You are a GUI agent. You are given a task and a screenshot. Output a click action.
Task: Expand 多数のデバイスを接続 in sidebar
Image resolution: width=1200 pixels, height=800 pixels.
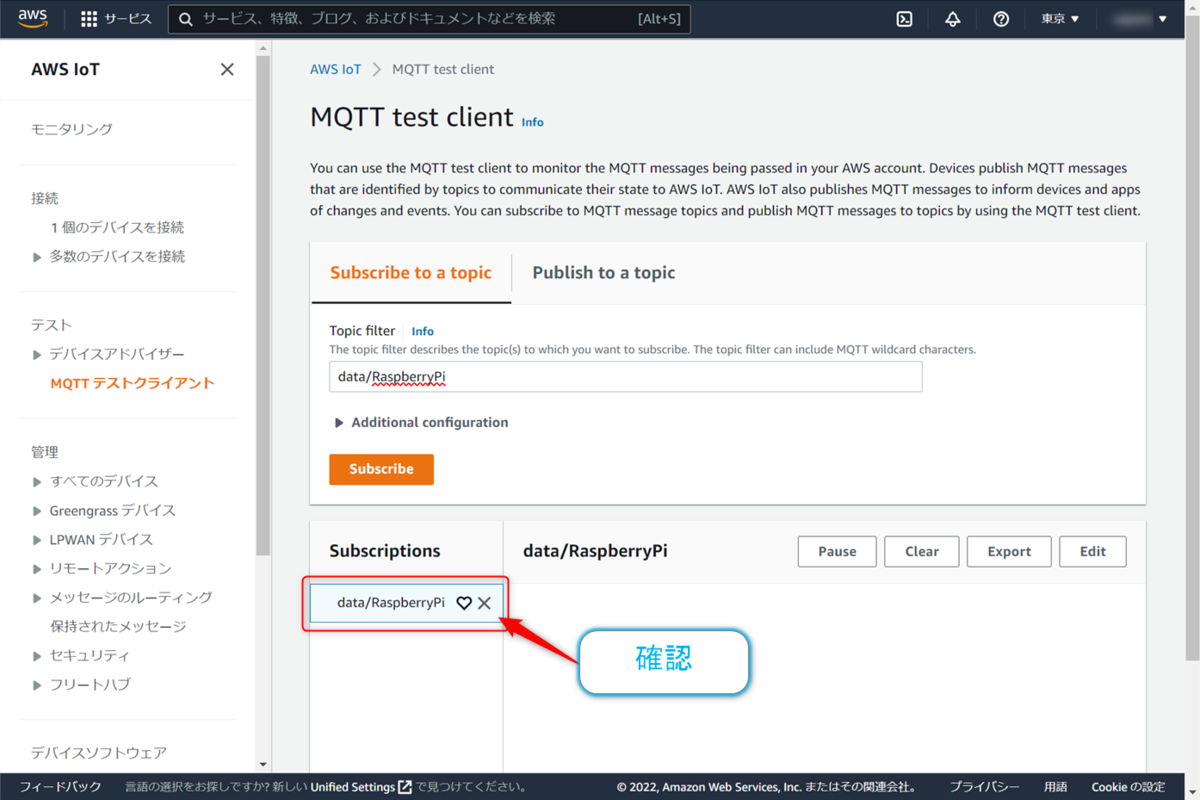pos(38,257)
